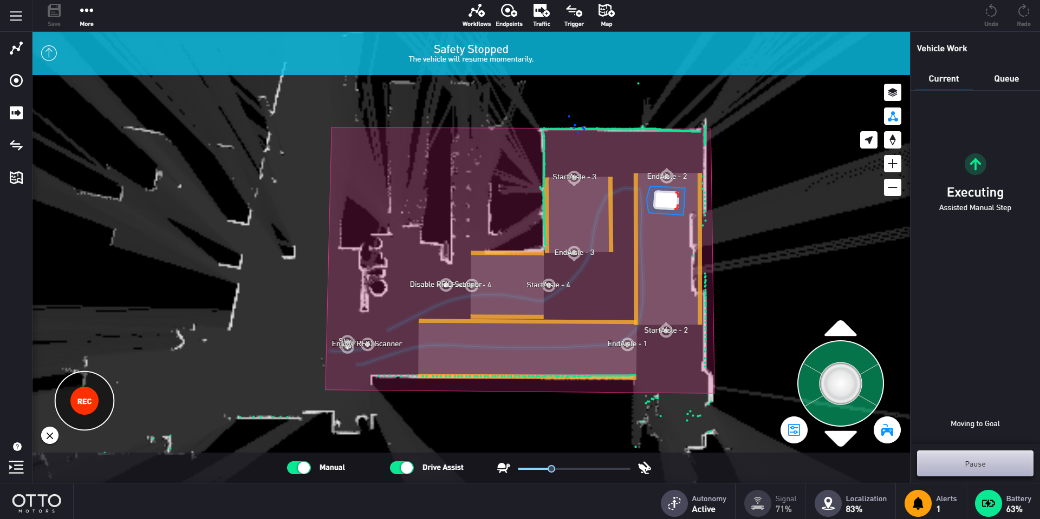
Task: Toggle the Manual switch
Action: (x=299, y=467)
